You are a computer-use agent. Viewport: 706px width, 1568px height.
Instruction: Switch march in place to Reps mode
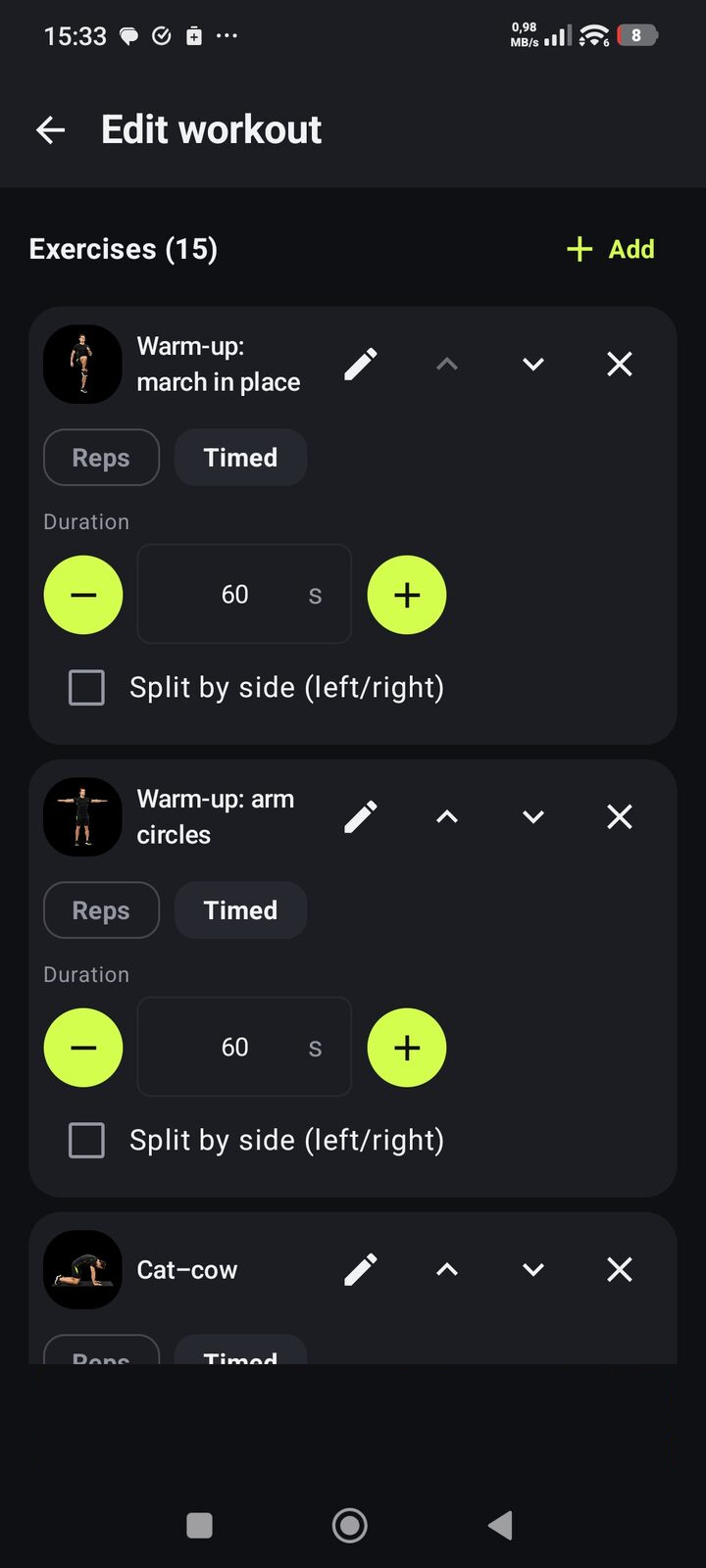(101, 458)
